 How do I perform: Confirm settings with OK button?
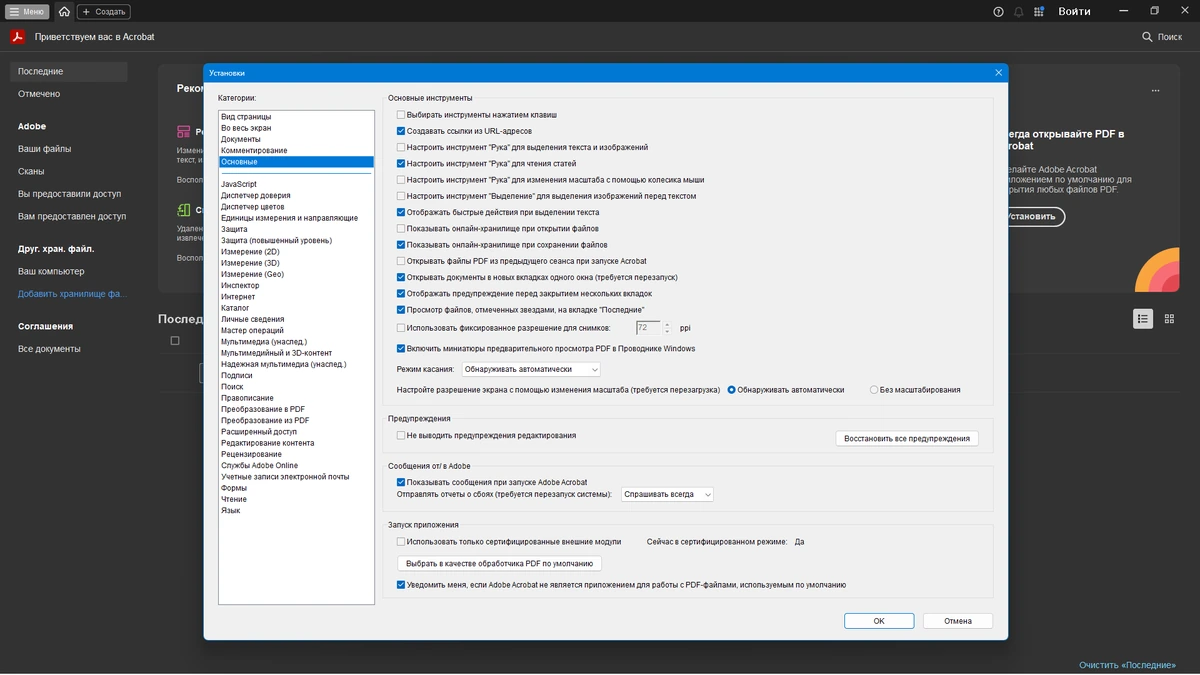pyautogui.click(x=879, y=621)
